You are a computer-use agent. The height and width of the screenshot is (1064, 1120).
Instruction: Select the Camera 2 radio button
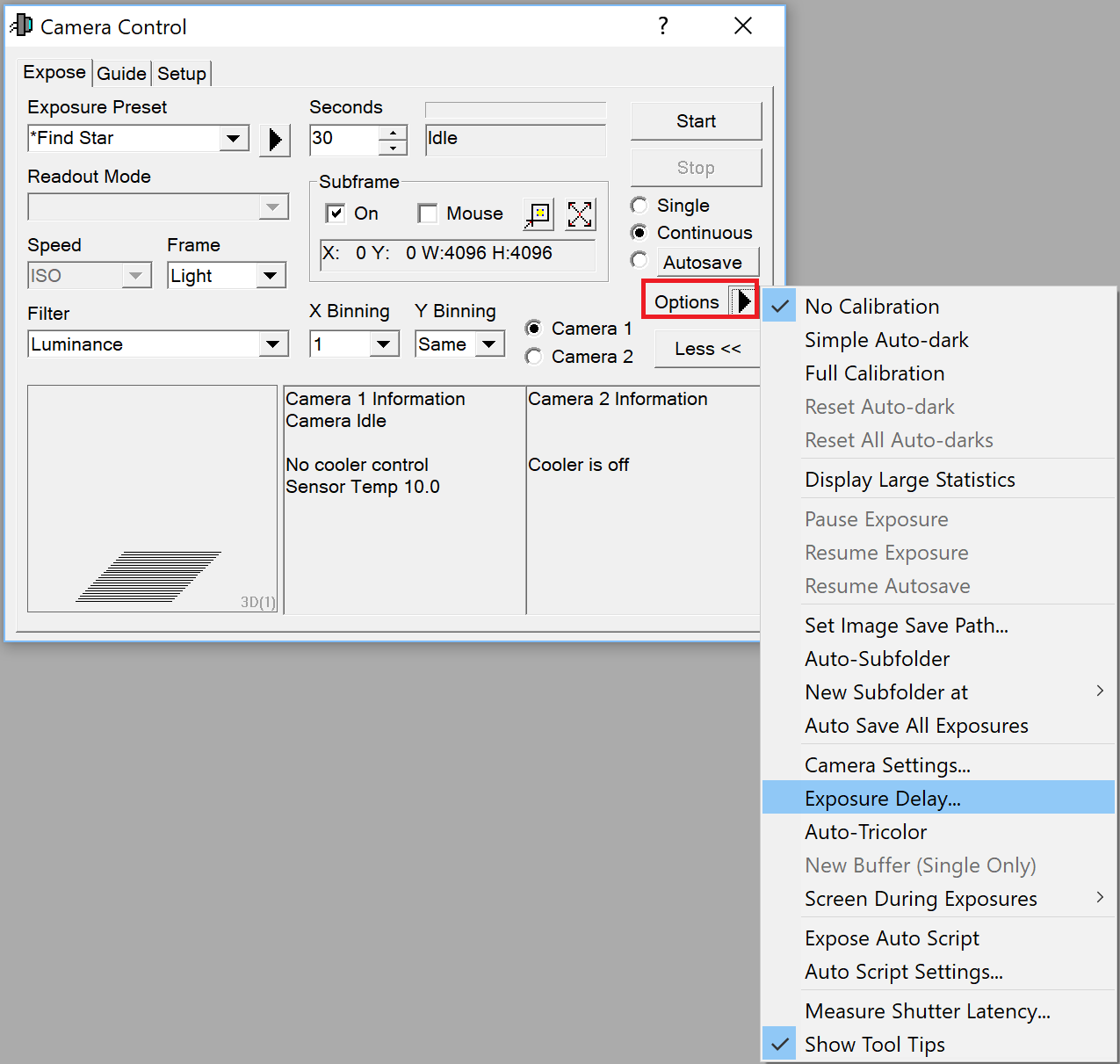click(x=534, y=357)
